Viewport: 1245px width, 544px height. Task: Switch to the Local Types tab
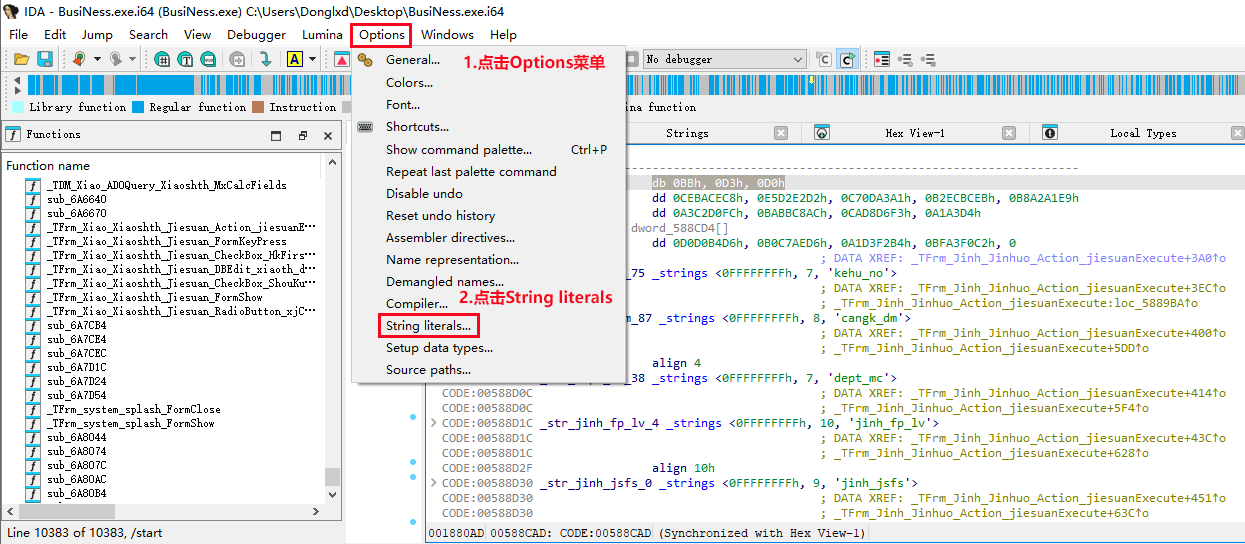pos(1142,133)
